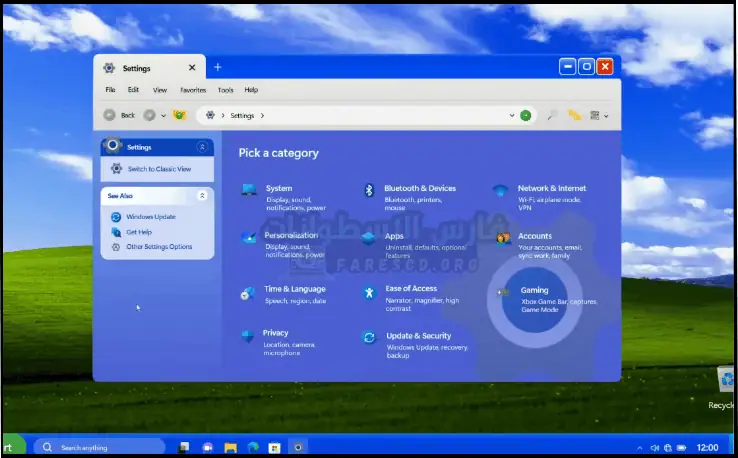Click Other Settings Options link
This screenshot has height=458, width=738.
click(x=159, y=247)
